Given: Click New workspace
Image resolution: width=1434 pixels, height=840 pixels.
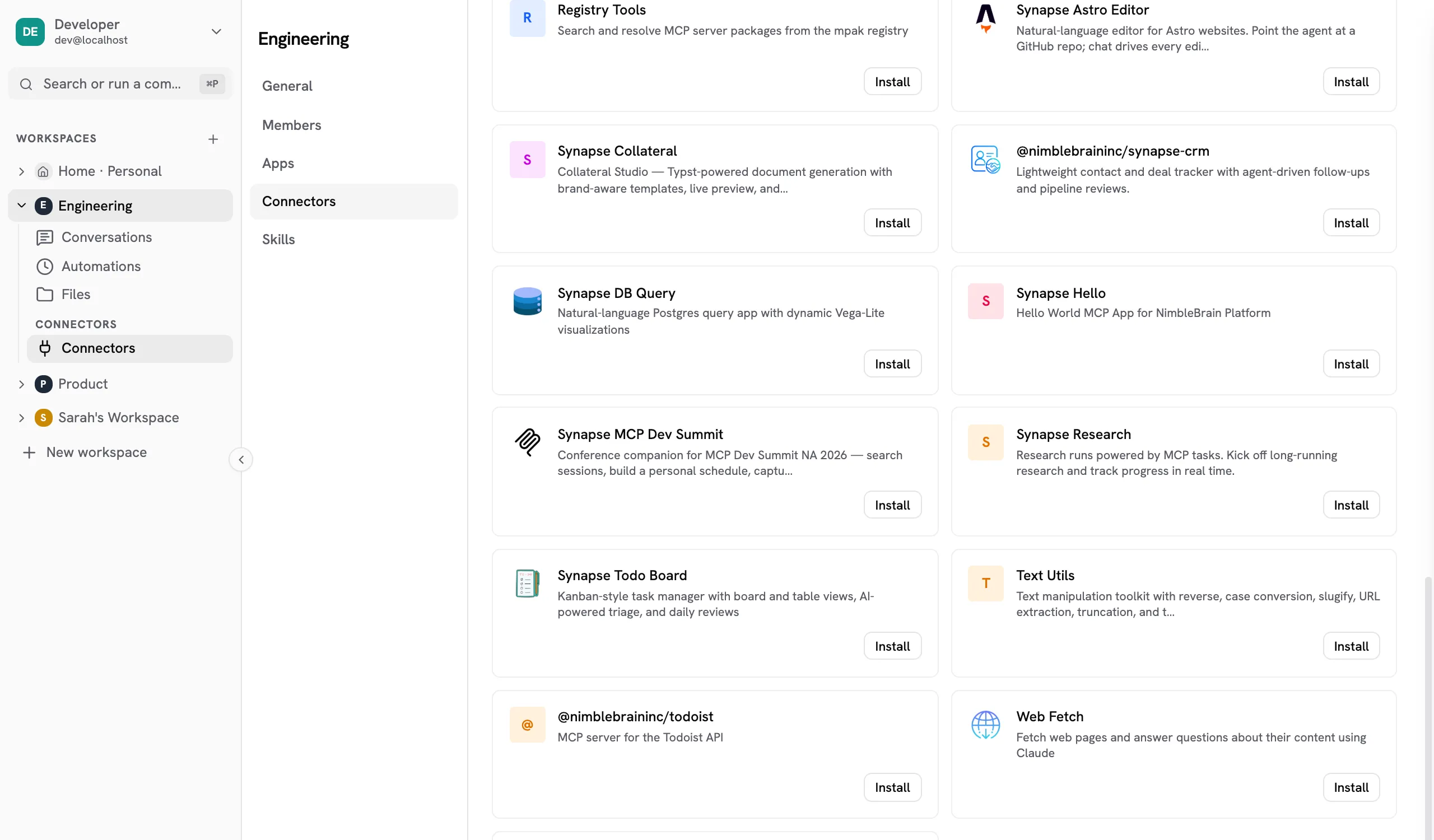Looking at the screenshot, I should click(85, 452).
